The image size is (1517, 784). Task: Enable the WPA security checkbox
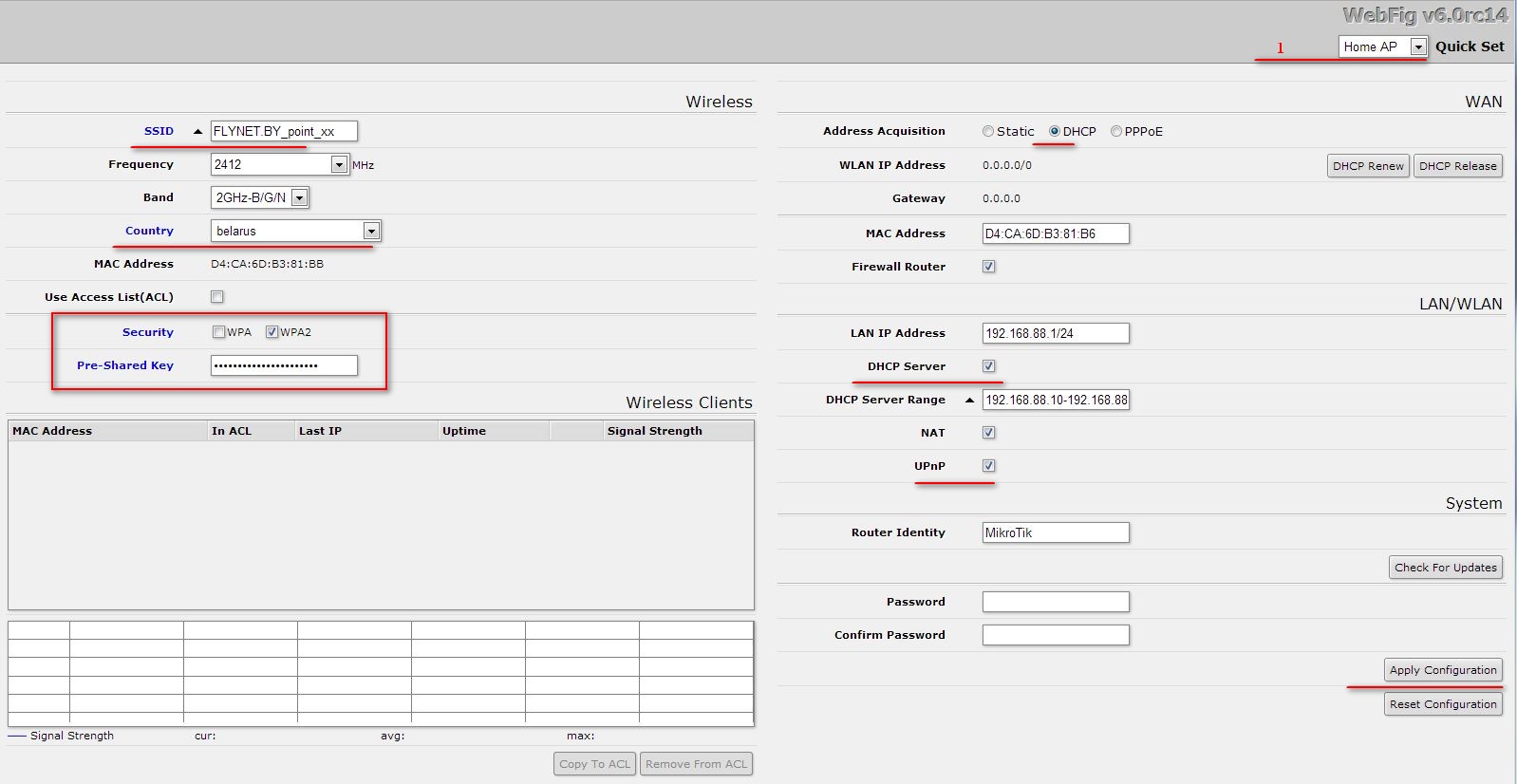coord(219,332)
